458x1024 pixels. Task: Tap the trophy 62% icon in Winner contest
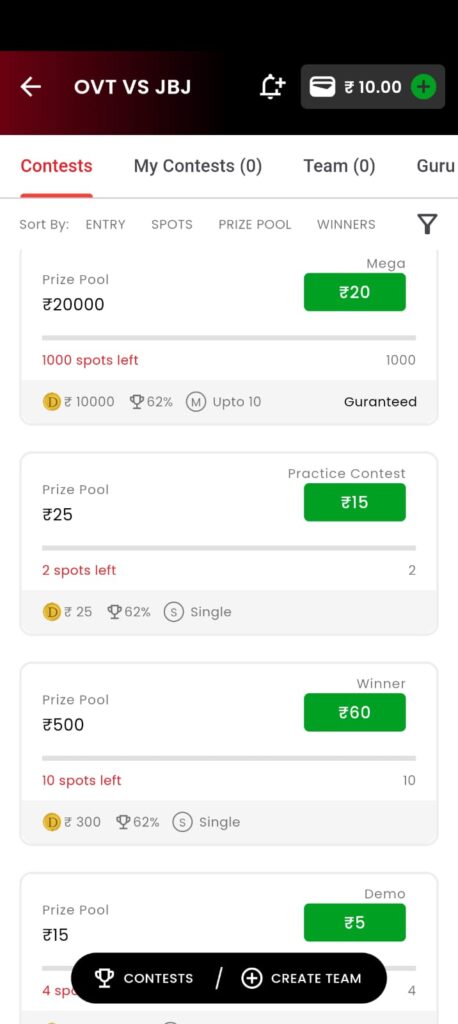123,822
